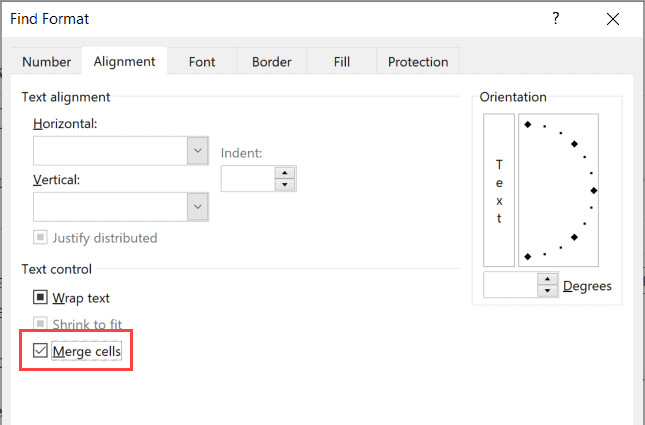Switch to the Number tab
Image resolution: width=645 pixels, height=425 pixels.
pyautogui.click(x=46, y=62)
